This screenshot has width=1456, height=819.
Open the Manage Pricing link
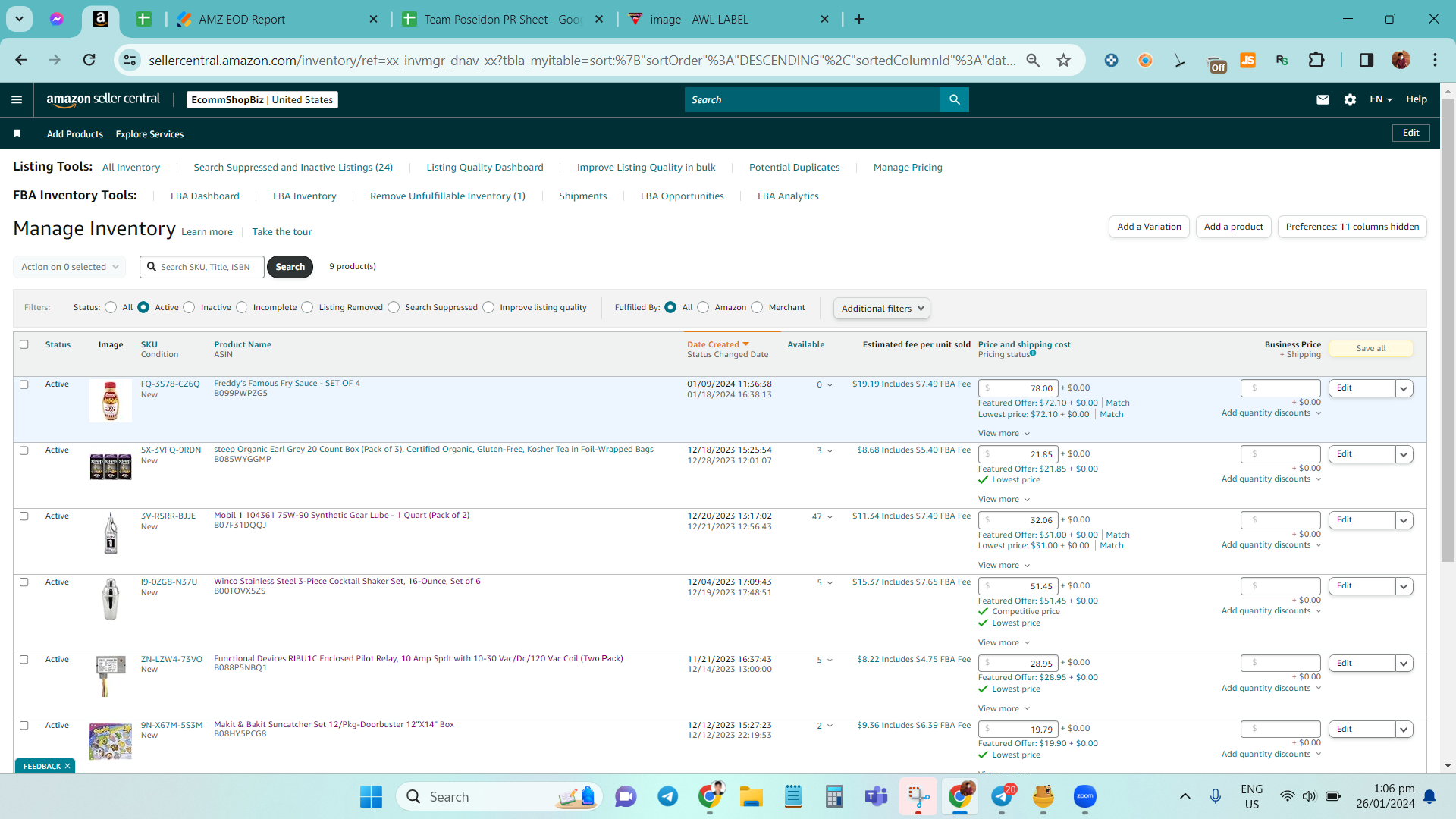[x=908, y=167]
